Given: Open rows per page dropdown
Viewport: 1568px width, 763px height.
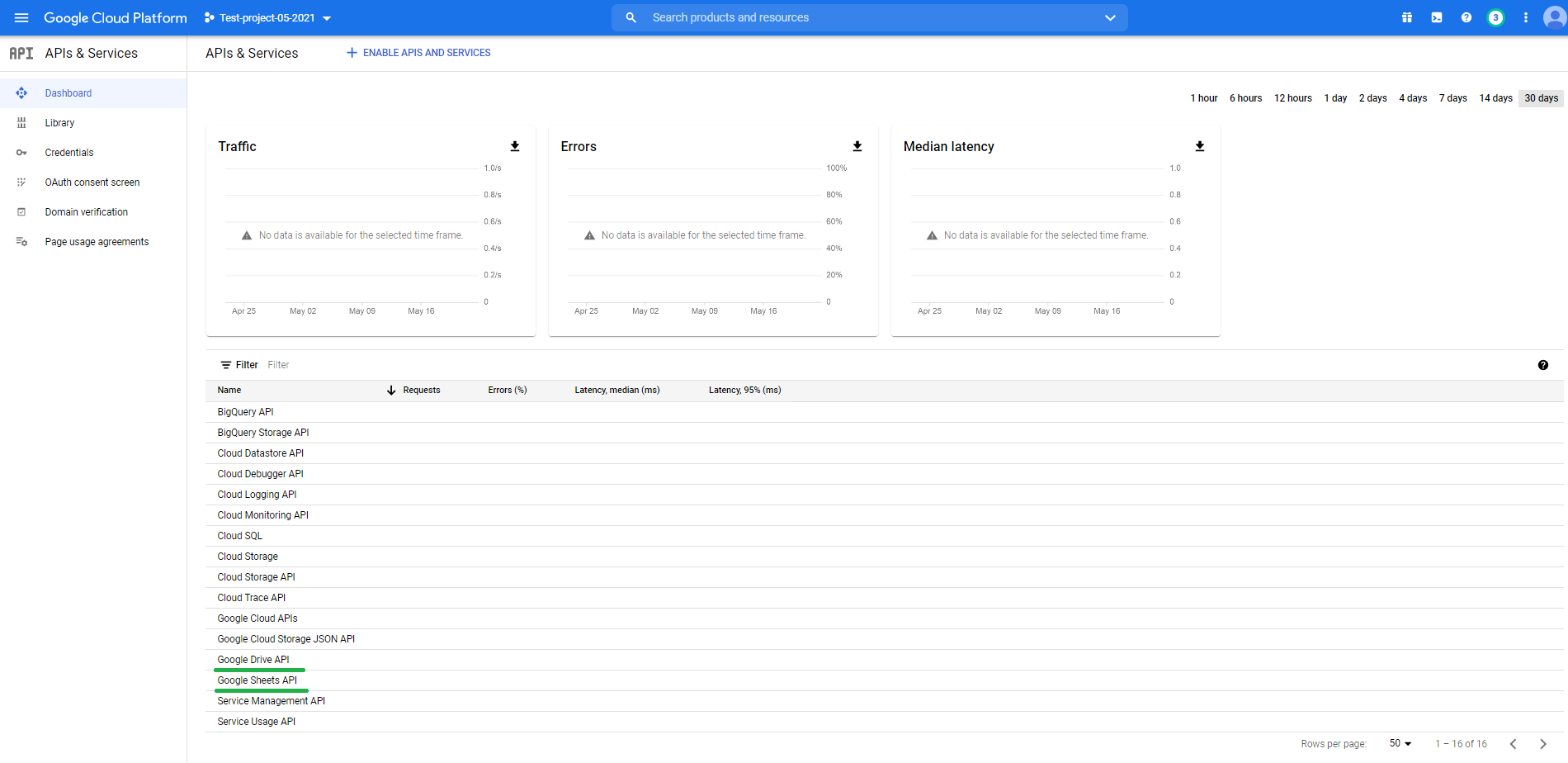Looking at the screenshot, I should tap(1400, 743).
